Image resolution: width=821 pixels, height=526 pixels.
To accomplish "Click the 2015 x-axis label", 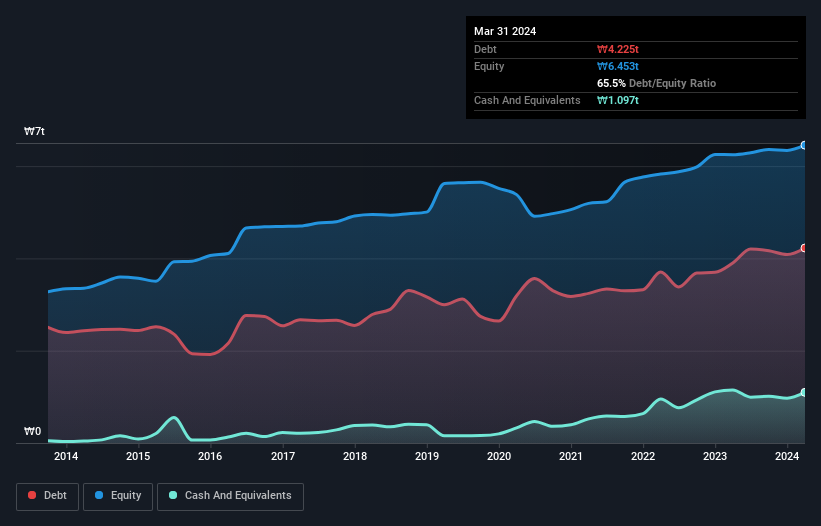I will click(x=138, y=456).
